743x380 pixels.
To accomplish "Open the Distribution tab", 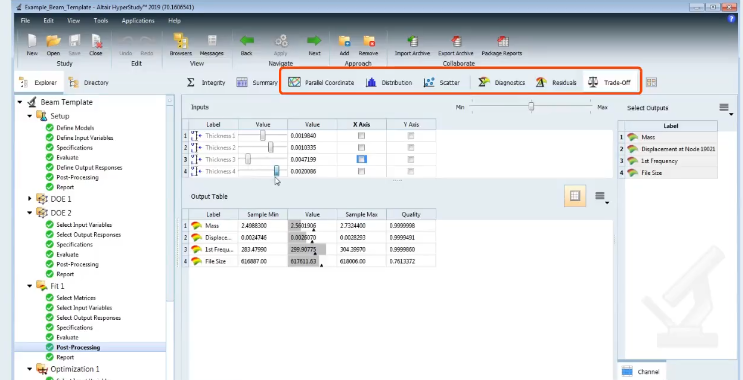I will coord(389,82).
